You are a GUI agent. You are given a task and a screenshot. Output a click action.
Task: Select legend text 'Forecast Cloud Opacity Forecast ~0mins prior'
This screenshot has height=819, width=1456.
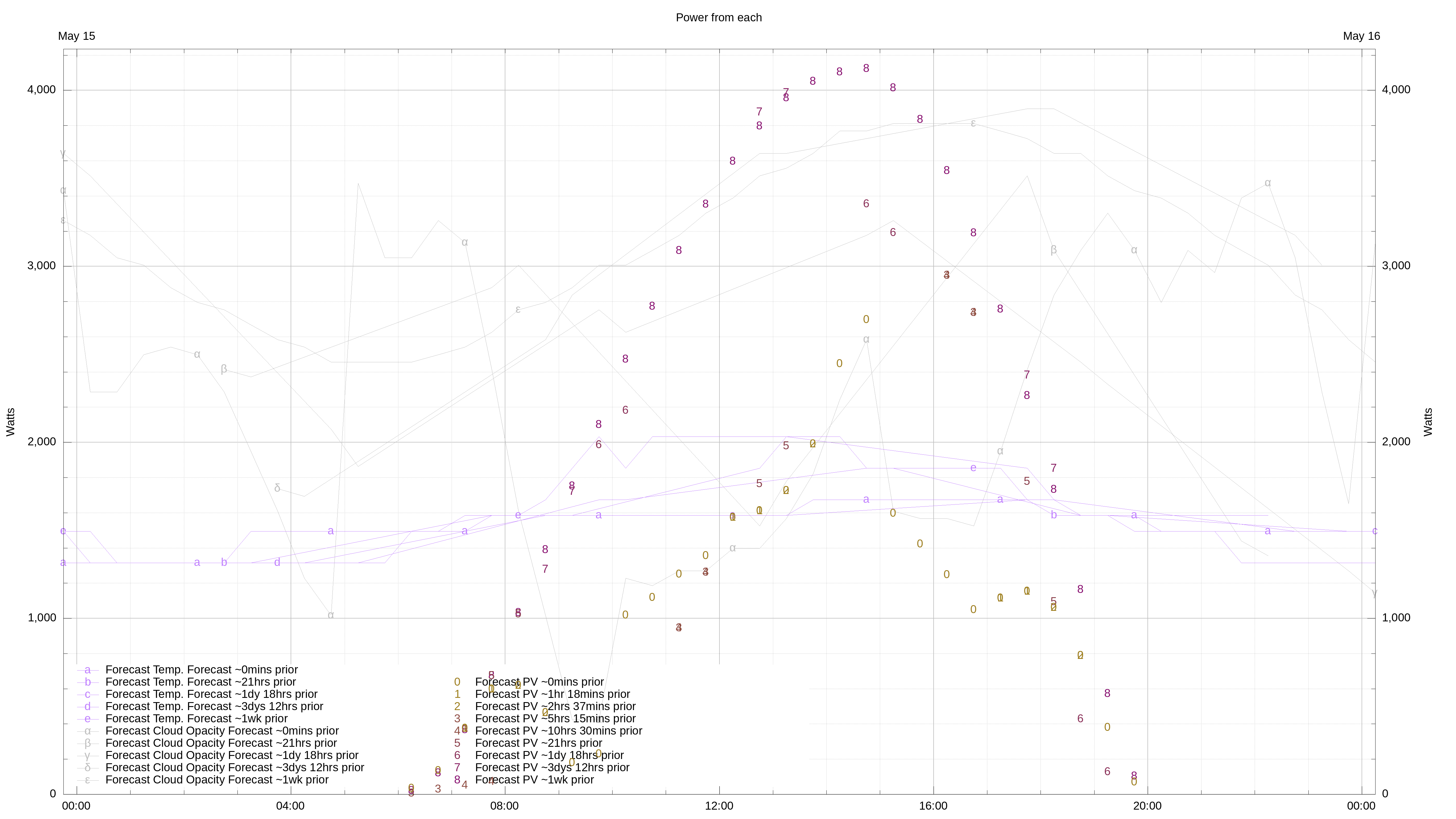222,731
